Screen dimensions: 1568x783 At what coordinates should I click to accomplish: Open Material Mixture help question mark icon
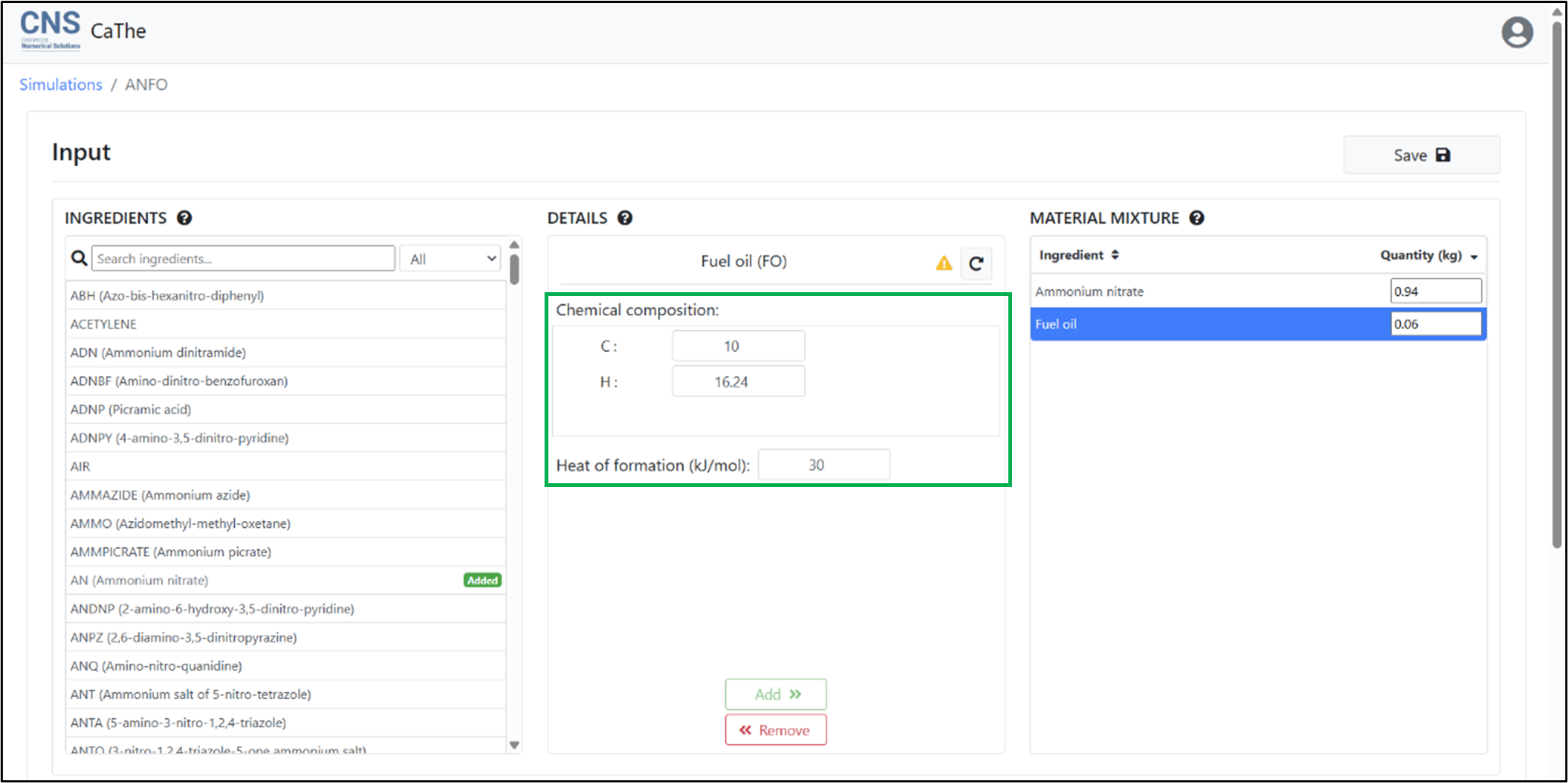(x=1196, y=218)
